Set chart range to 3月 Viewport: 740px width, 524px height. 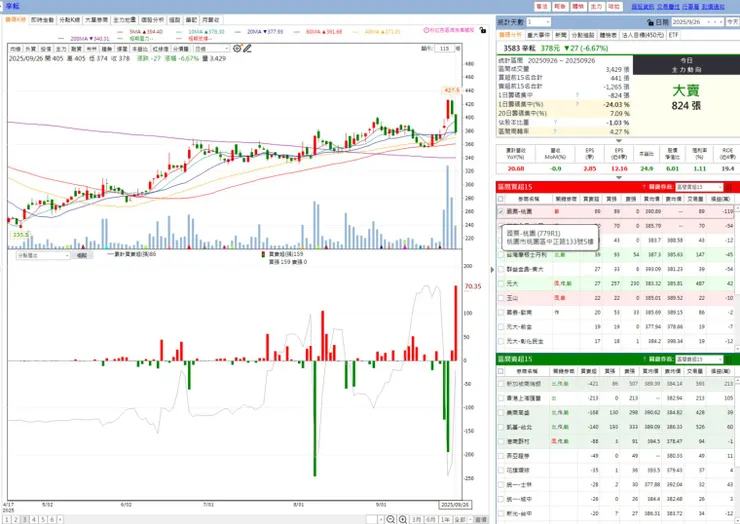point(416,519)
